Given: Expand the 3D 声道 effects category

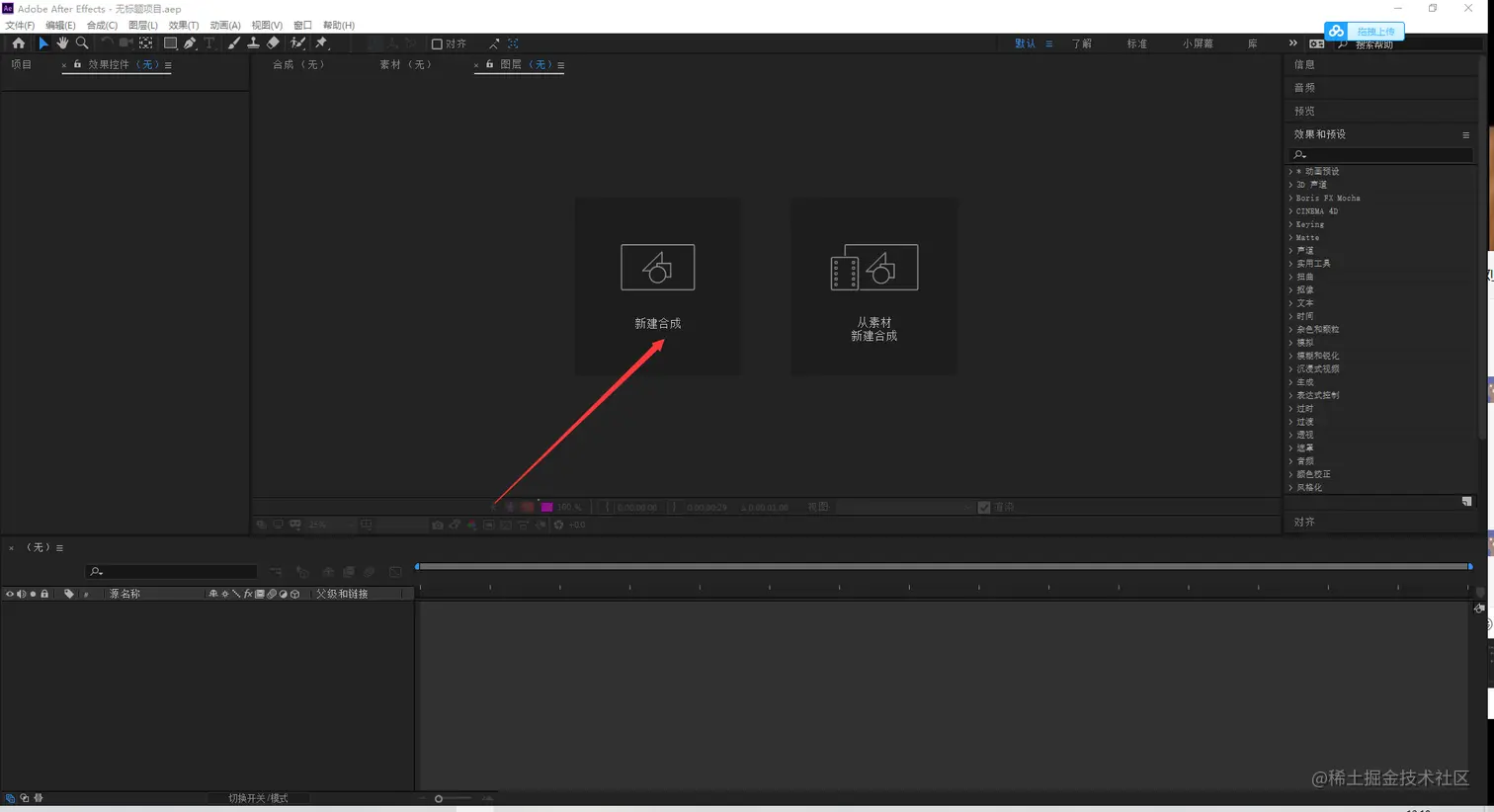Looking at the screenshot, I should 1290,185.
